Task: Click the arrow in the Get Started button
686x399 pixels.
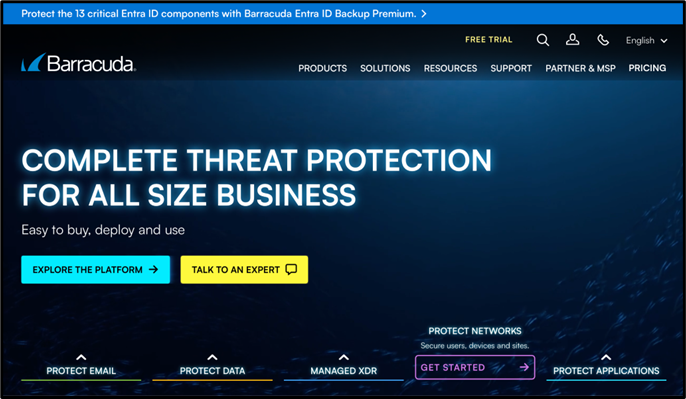Action: click(524, 367)
